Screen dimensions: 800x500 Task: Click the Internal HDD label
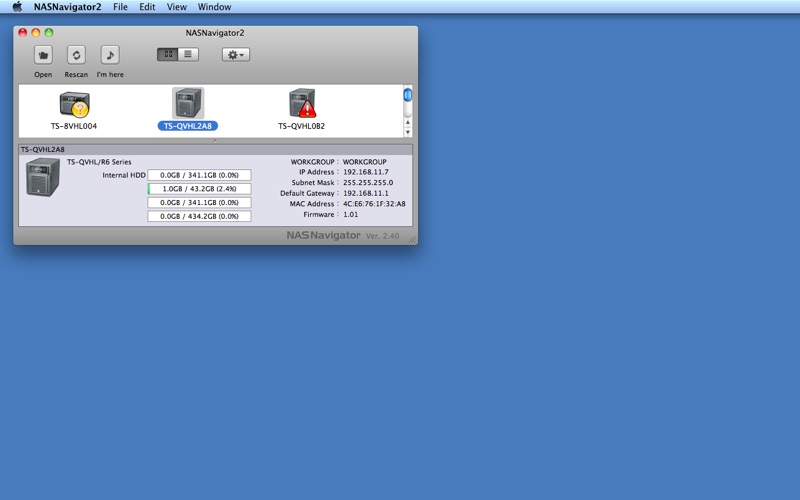click(x=124, y=175)
